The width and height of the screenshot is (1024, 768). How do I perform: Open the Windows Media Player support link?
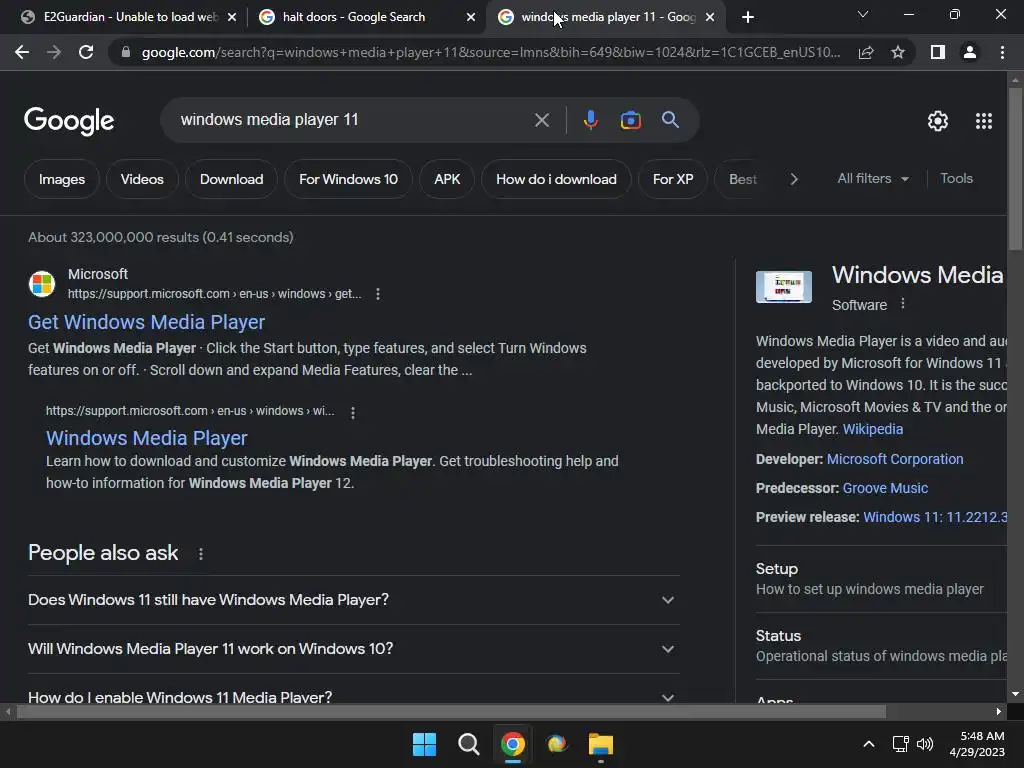(x=146, y=438)
